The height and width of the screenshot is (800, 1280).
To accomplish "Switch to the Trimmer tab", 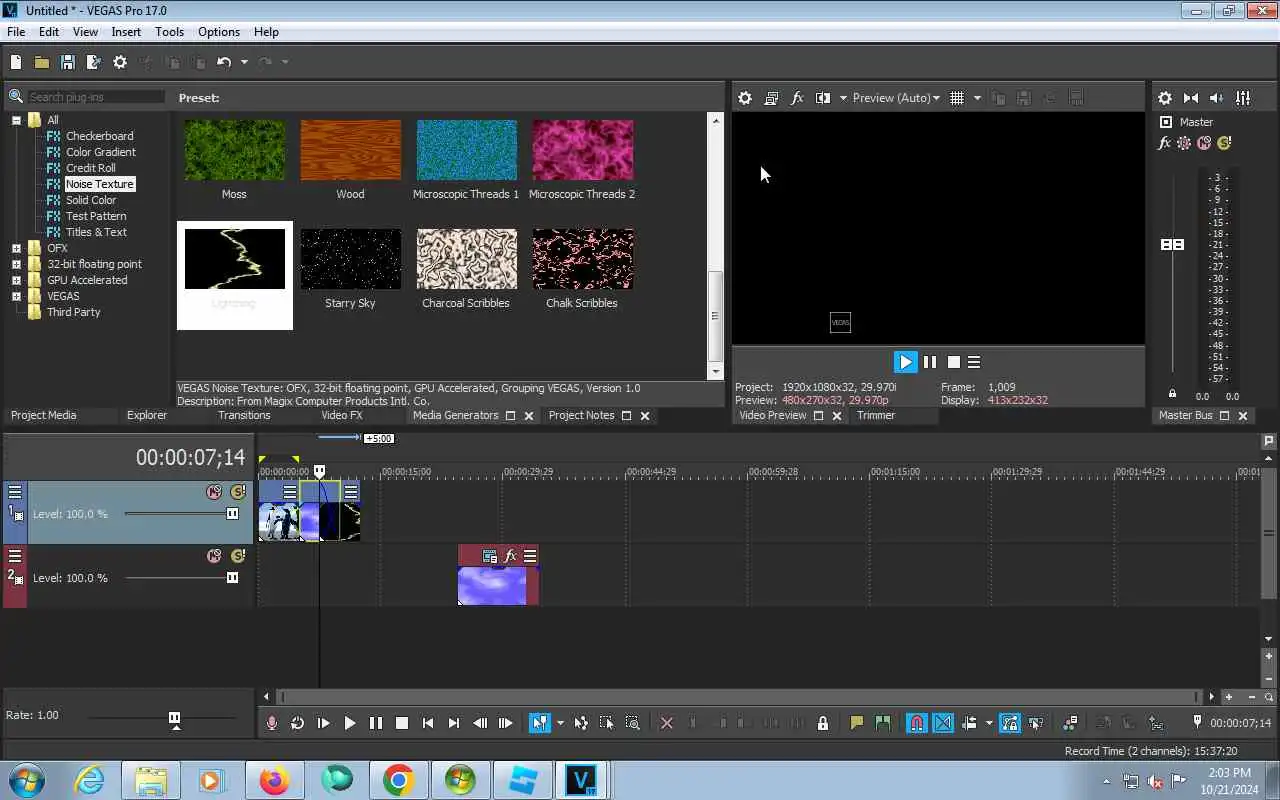I will 876,415.
